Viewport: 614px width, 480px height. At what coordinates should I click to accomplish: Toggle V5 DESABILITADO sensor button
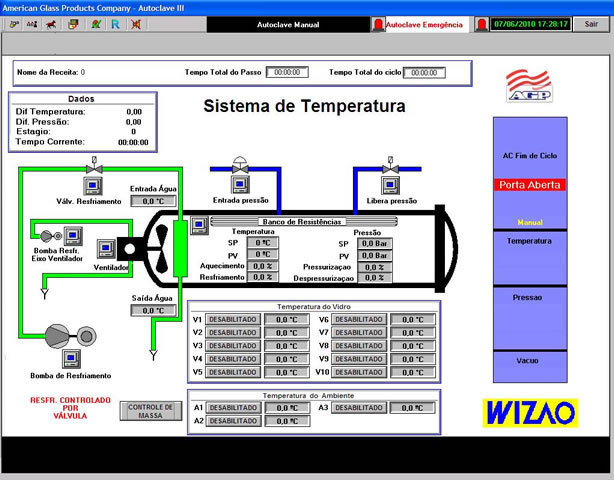(233, 372)
